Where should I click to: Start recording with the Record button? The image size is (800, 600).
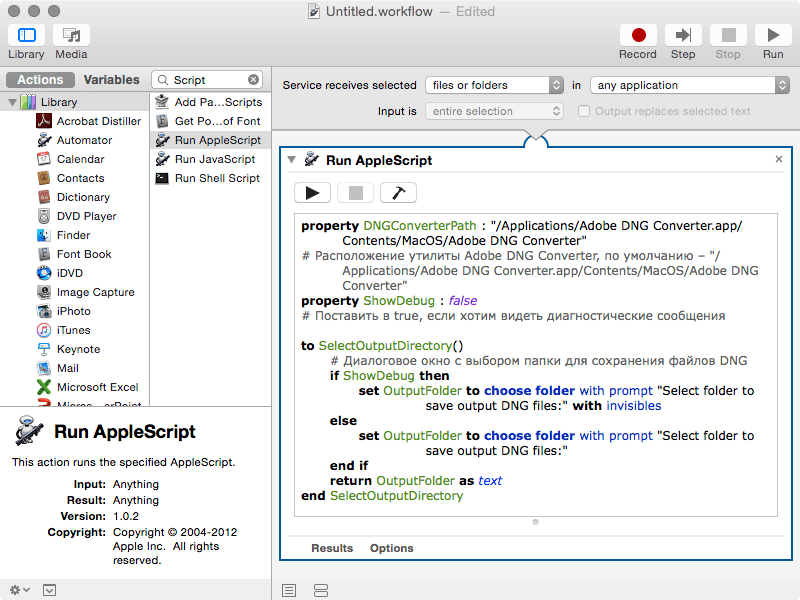[x=638, y=35]
